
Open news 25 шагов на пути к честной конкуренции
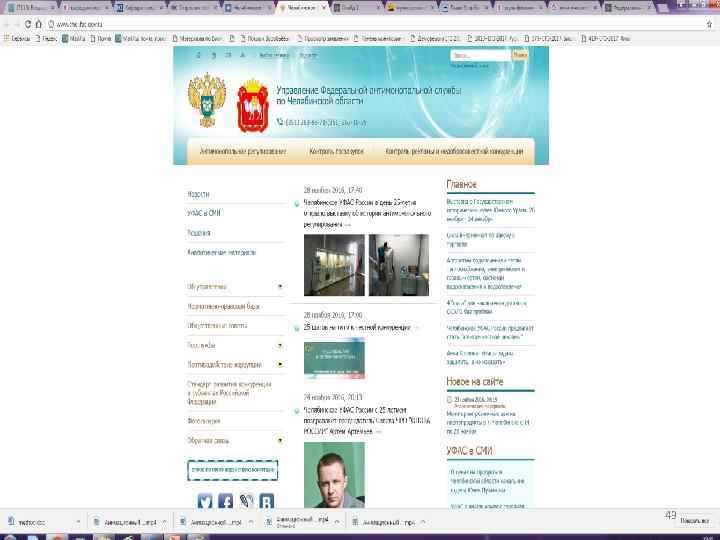(357, 327)
